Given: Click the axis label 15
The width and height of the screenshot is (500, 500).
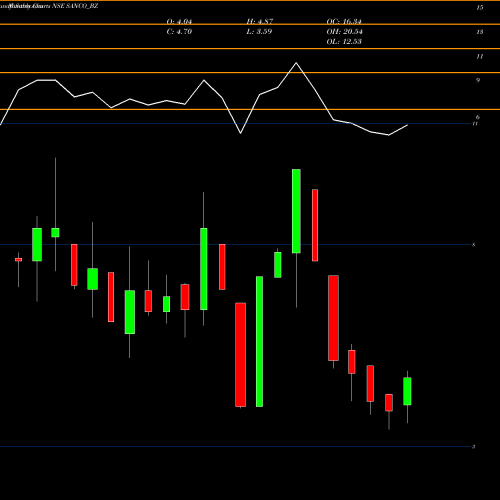Looking at the screenshot, I should pos(480,8).
